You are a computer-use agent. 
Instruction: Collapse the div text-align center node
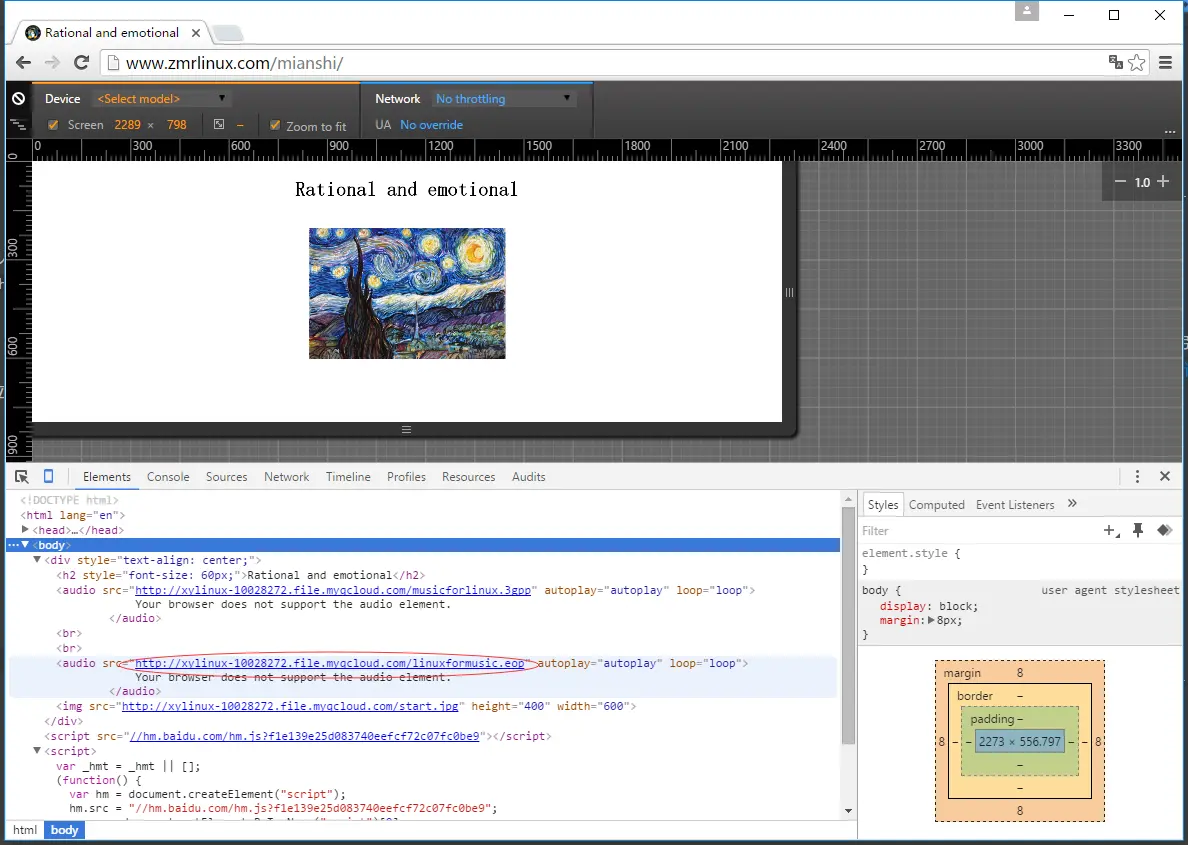tap(36, 560)
